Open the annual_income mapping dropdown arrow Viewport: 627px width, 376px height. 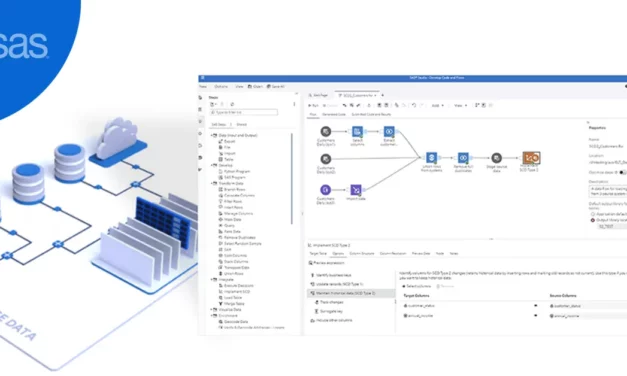(535, 316)
